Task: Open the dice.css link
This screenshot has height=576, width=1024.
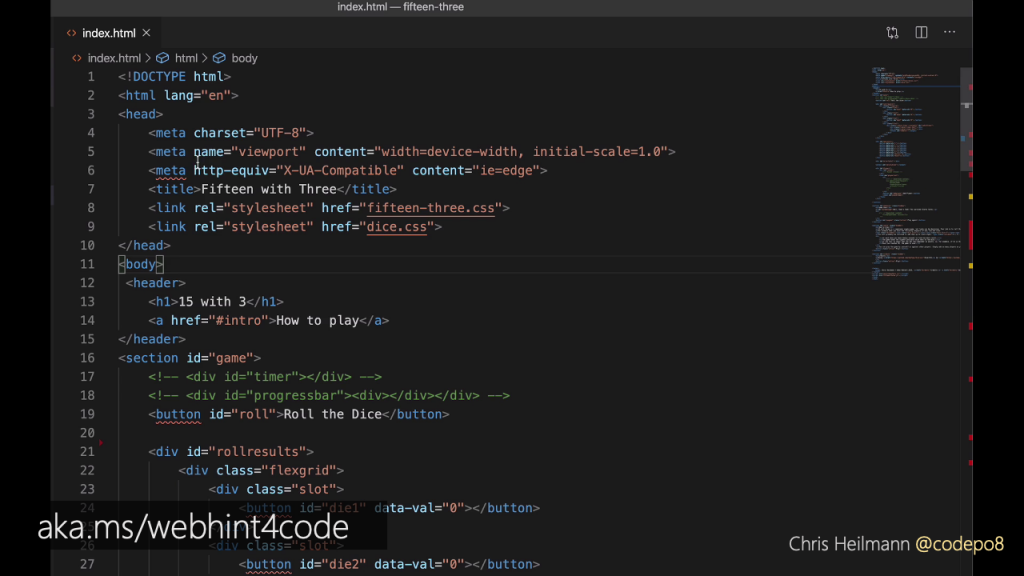Action: 396,227
